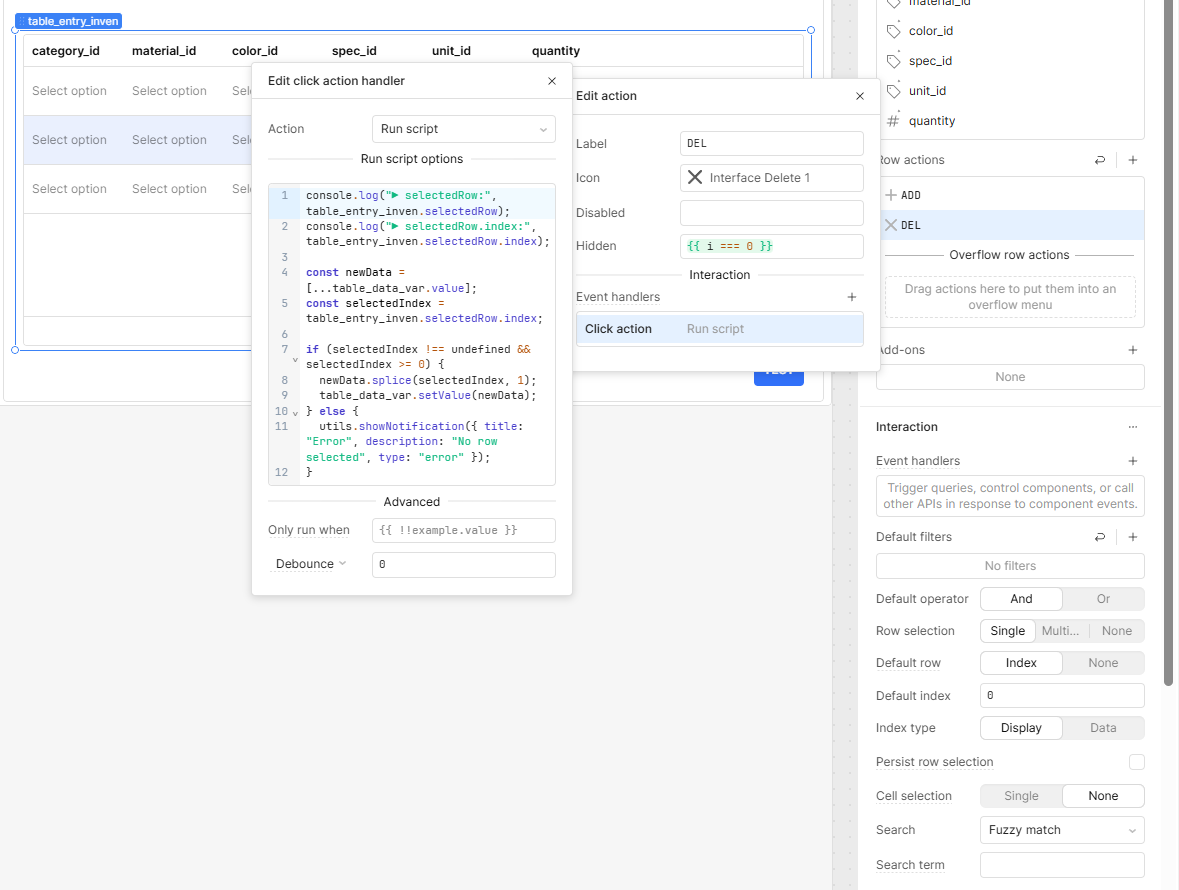Click the right panel vertical scrollbar
This screenshot has width=1179, height=890.
point(1168,343)
